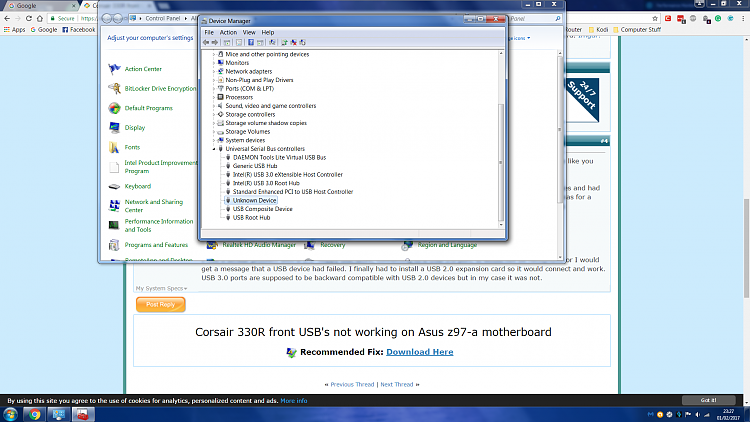The image size is (750, 422).
Task: Click the Recovery icon in Control Panel
Action: pos(309,245)
